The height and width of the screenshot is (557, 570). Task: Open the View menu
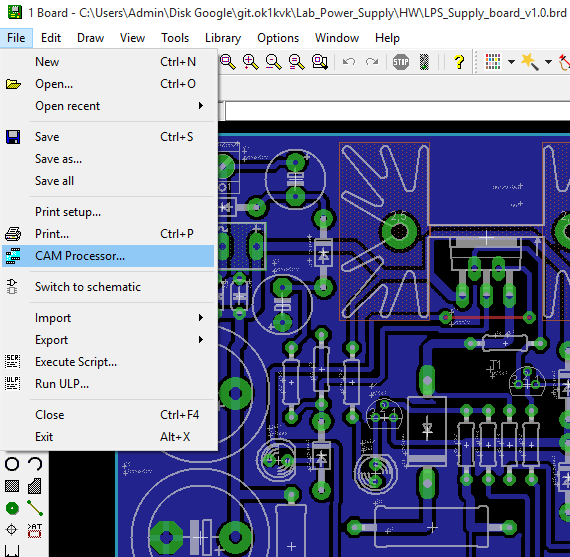[133, 38]
